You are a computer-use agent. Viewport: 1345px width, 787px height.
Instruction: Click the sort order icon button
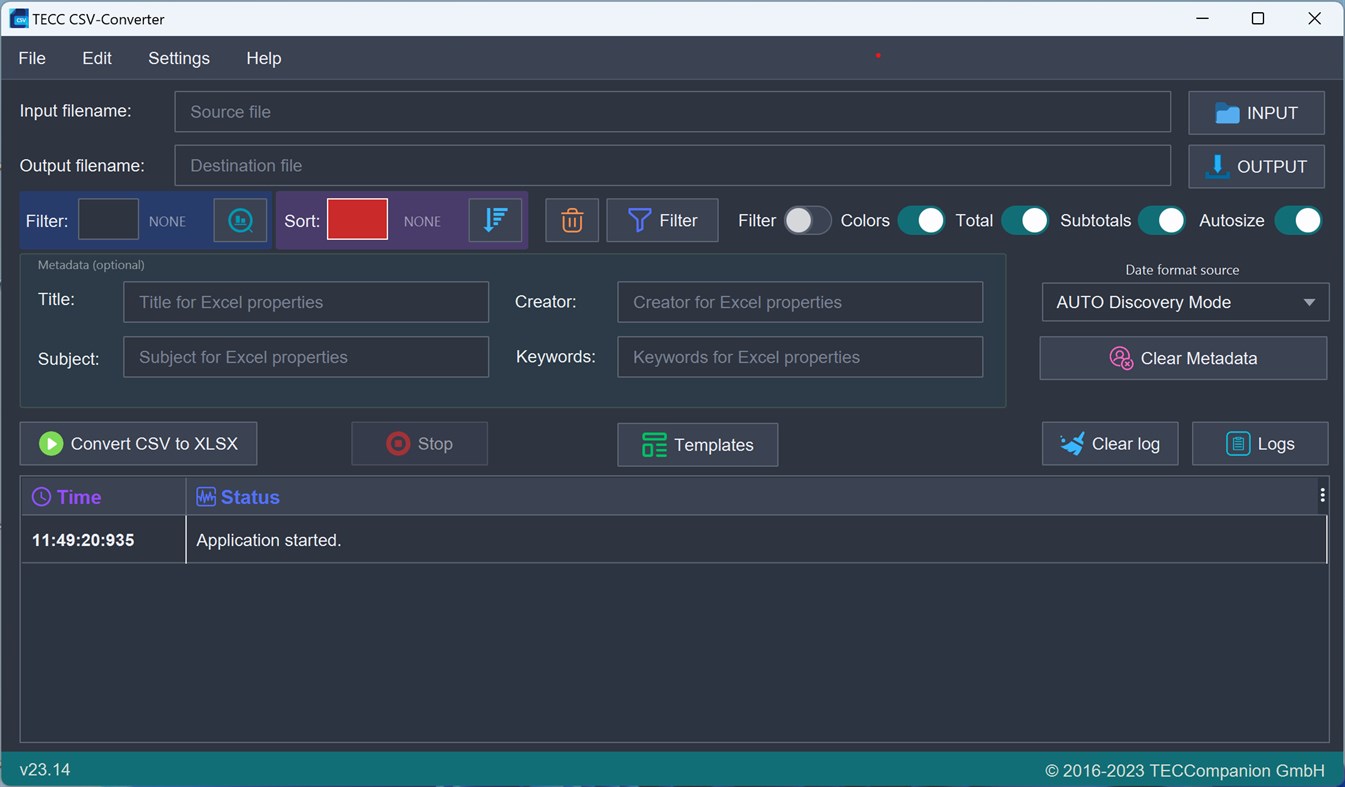point(495,220)
